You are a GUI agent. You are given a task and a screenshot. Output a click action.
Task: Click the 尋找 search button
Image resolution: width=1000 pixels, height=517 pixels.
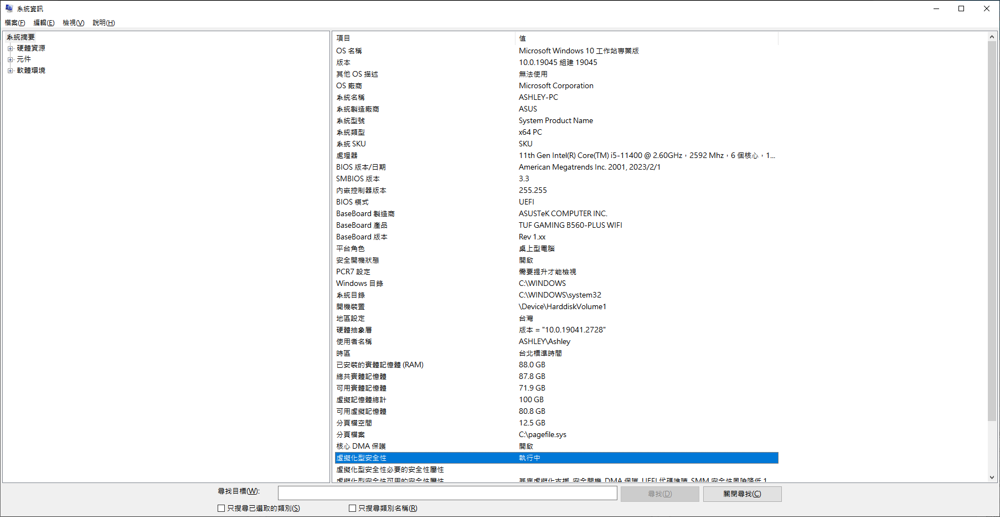click(659, 494)
